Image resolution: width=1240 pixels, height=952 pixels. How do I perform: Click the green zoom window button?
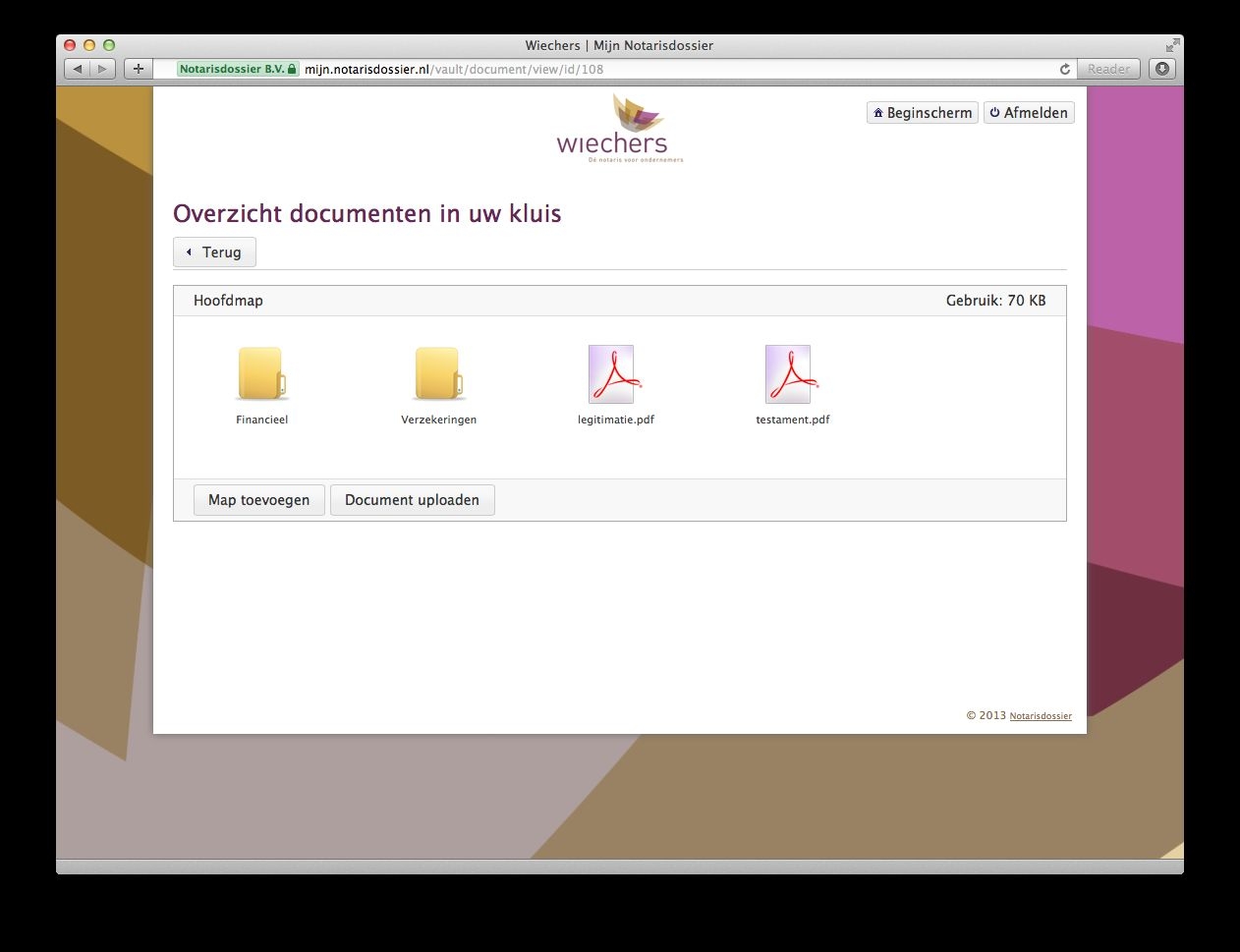coord(109,45)
